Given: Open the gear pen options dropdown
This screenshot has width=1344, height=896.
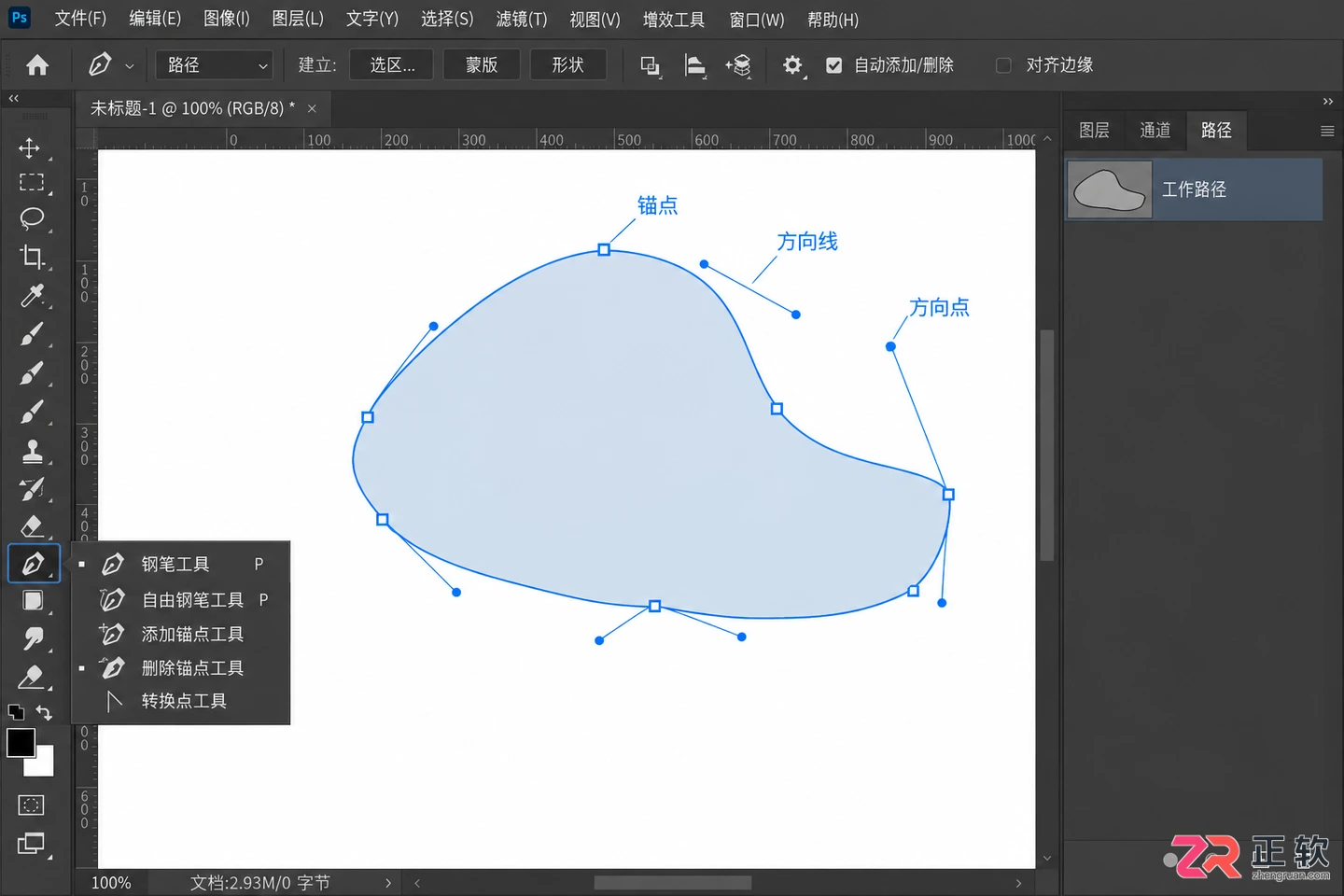Looking at the screenshot, I should 792,65.
